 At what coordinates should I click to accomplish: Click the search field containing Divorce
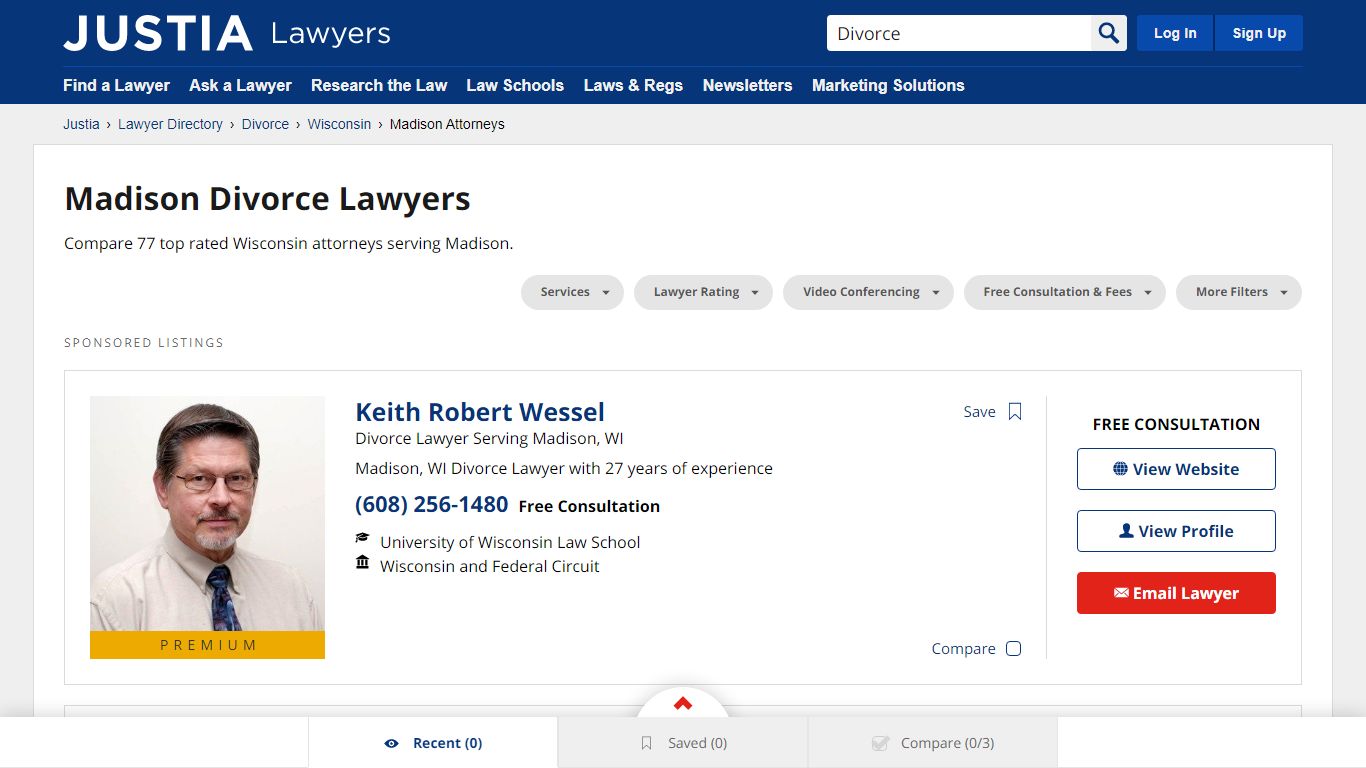(x=959, y=33)
